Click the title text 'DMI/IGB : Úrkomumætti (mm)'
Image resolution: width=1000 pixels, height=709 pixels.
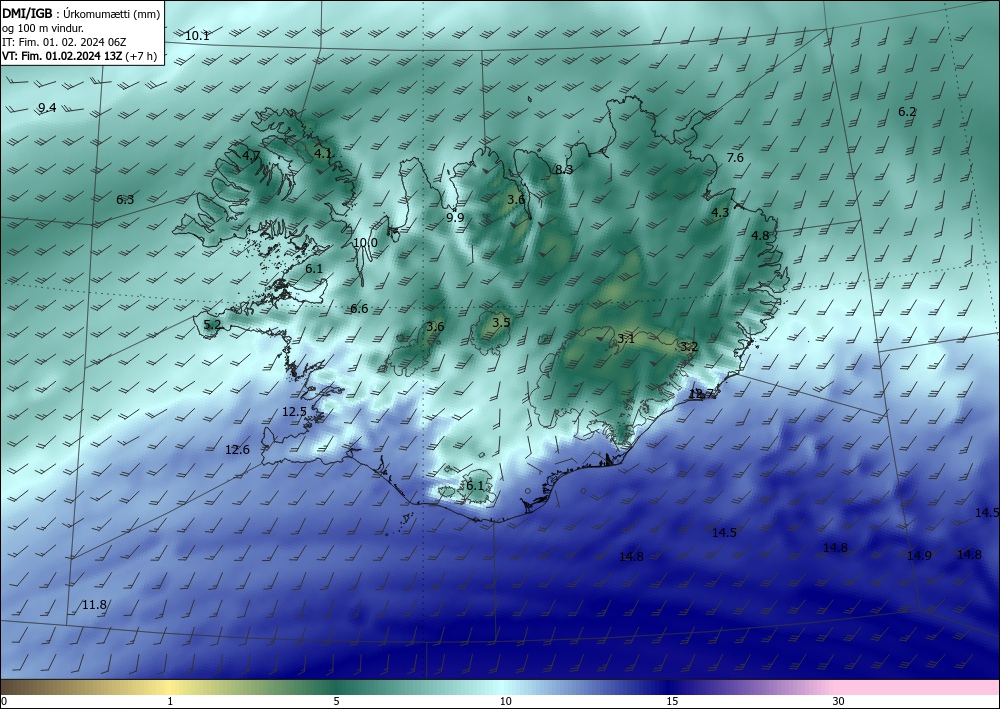coord(81,13)
